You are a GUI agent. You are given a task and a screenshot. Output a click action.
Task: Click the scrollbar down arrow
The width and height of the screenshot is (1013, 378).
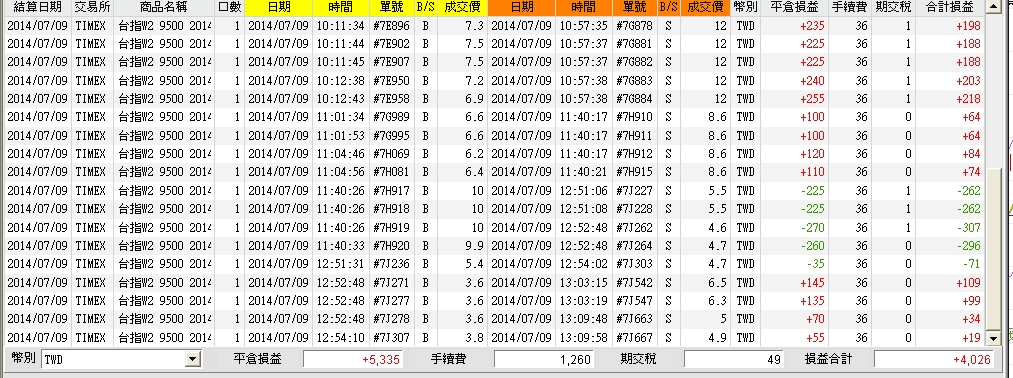coord(994,339)
